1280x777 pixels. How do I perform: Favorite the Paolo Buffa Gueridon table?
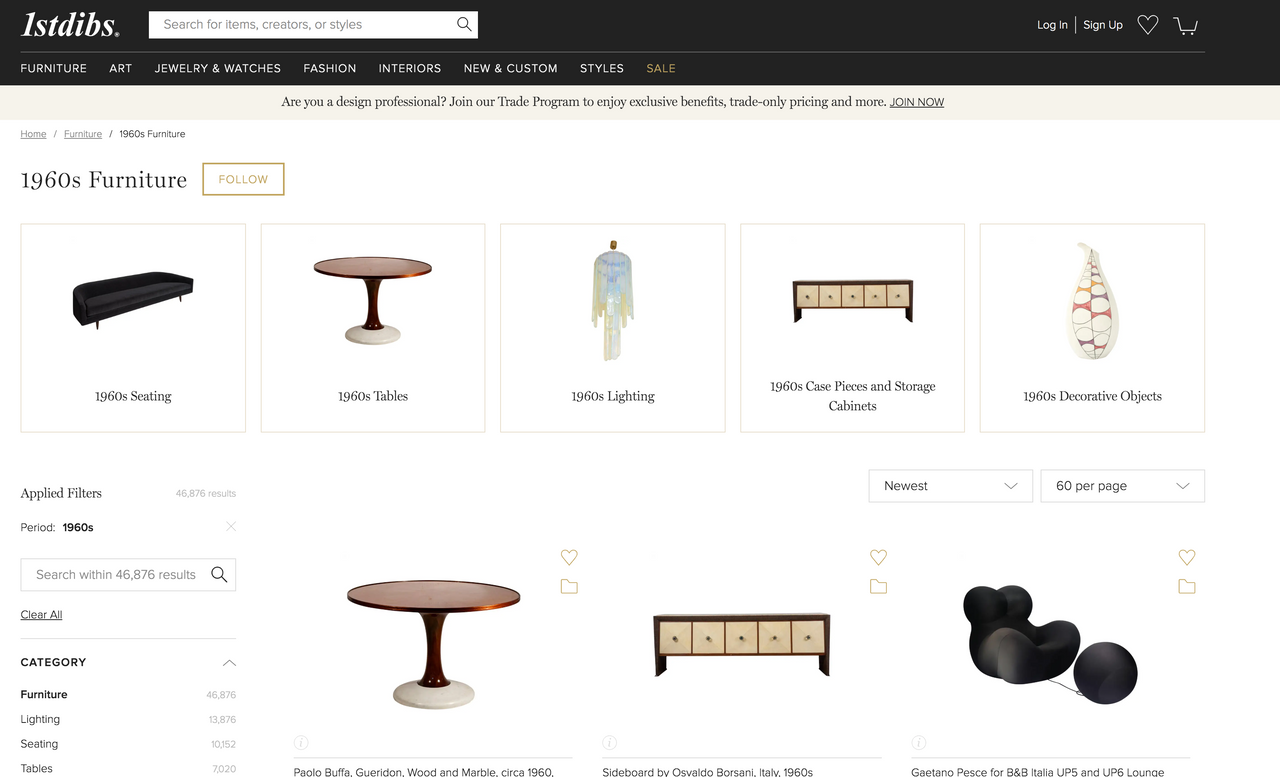569,557
